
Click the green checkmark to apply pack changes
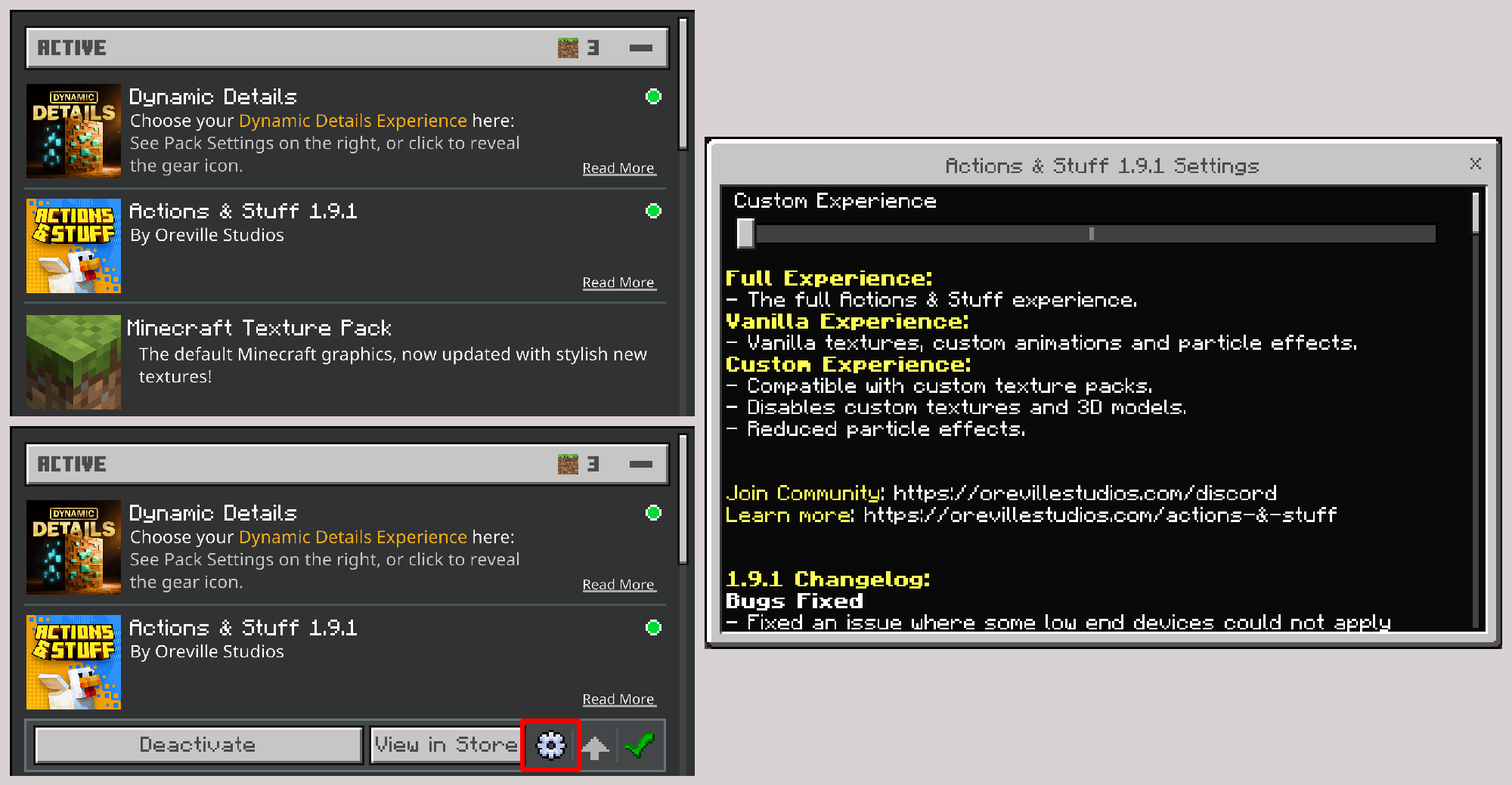pyautogui.click(x=640, y=745)
